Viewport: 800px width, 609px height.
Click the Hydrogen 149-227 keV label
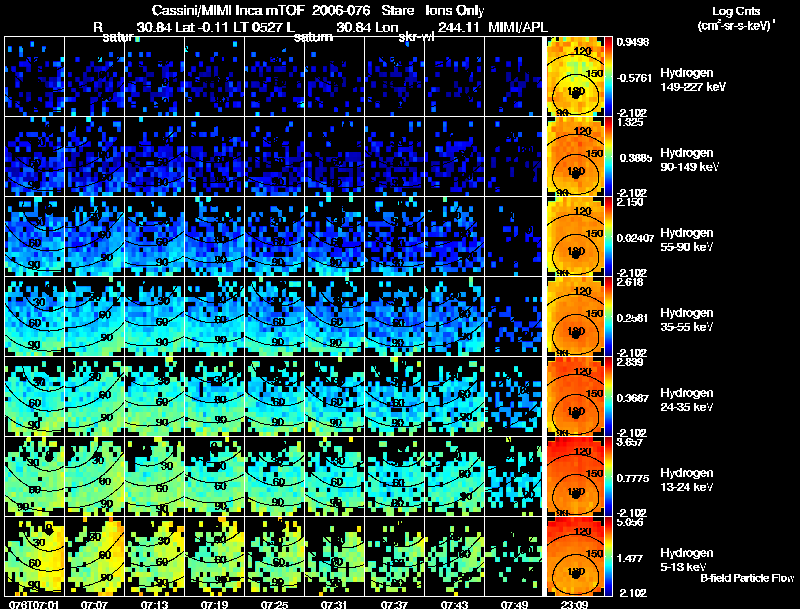693,80
